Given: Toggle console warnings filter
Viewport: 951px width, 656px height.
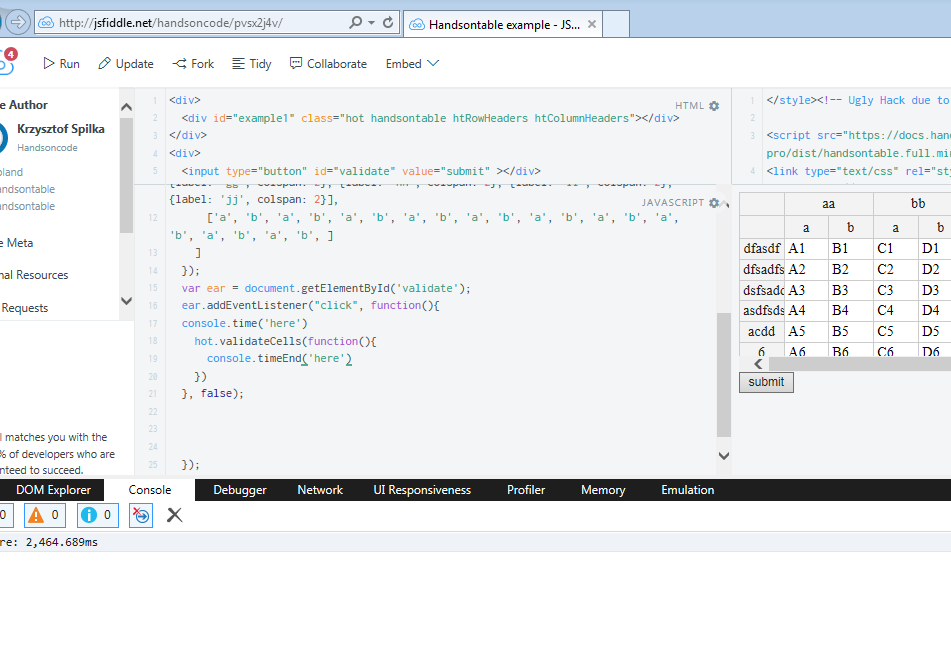Looking at the screenshot, I should click(44, 515).
